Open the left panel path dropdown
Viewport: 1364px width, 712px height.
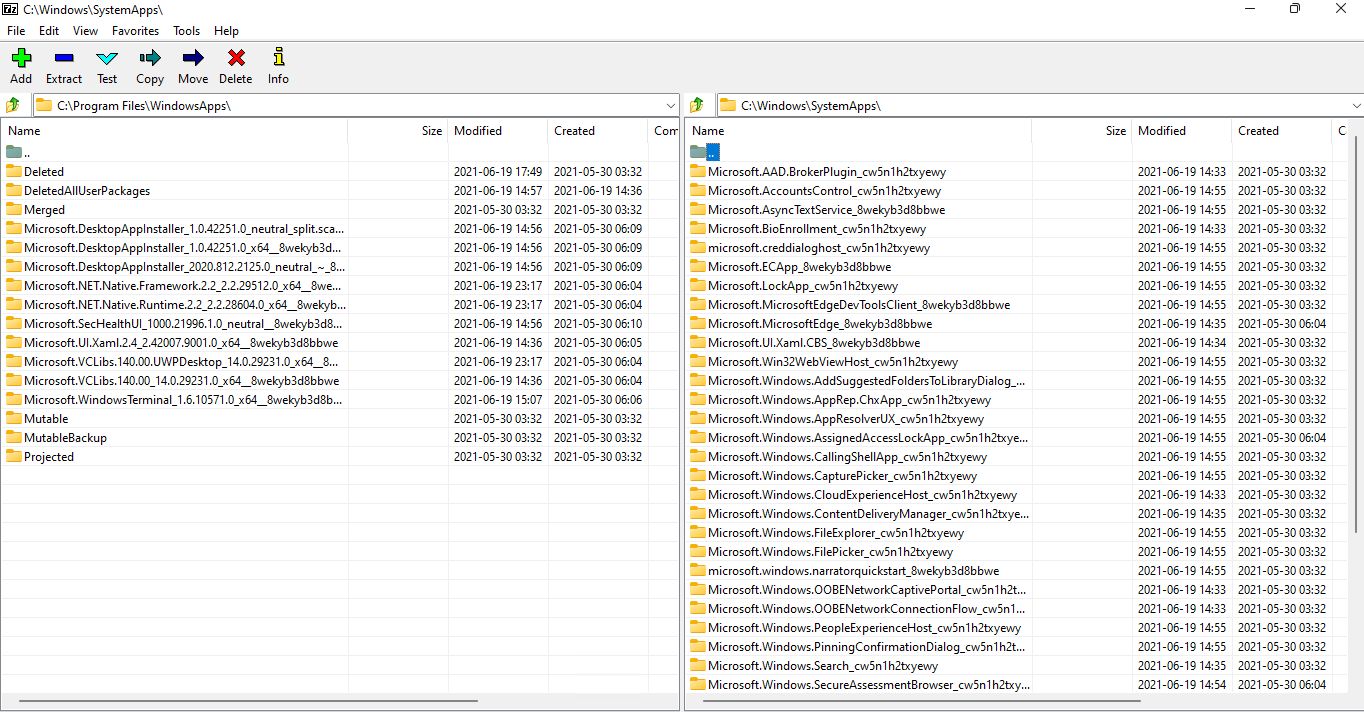pos(671,105)
